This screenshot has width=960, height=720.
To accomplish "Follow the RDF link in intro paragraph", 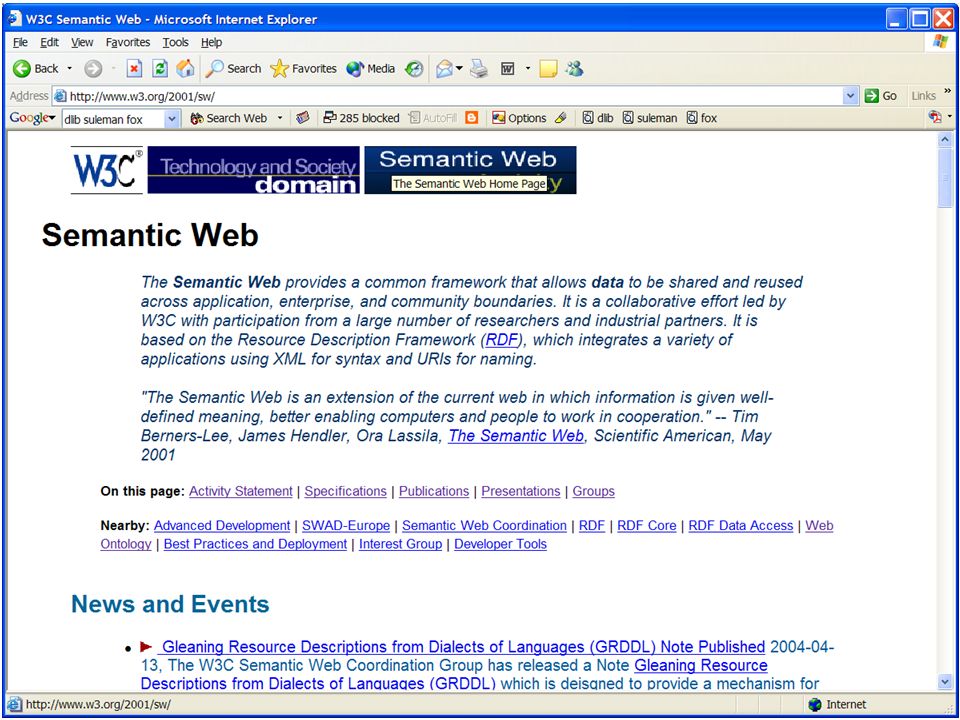I will pos(501,340).
